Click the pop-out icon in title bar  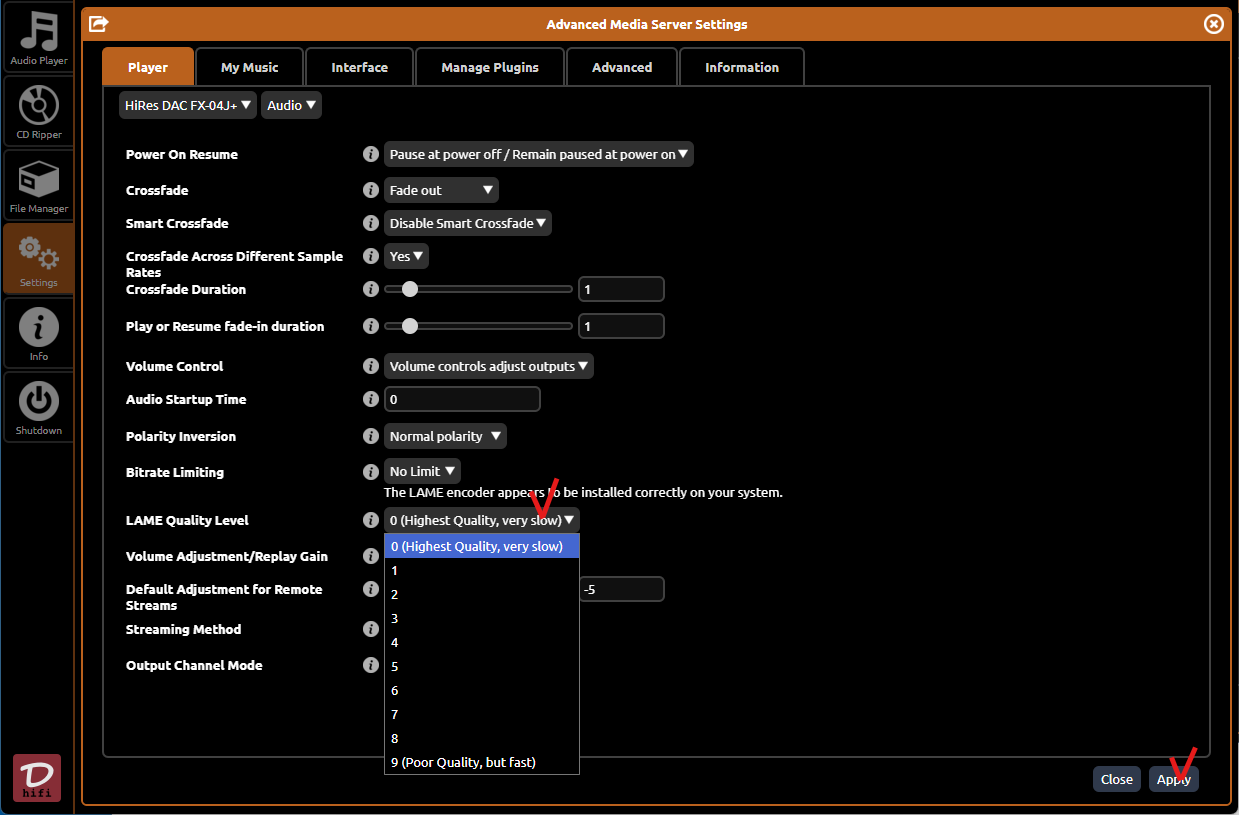[99, 24]
